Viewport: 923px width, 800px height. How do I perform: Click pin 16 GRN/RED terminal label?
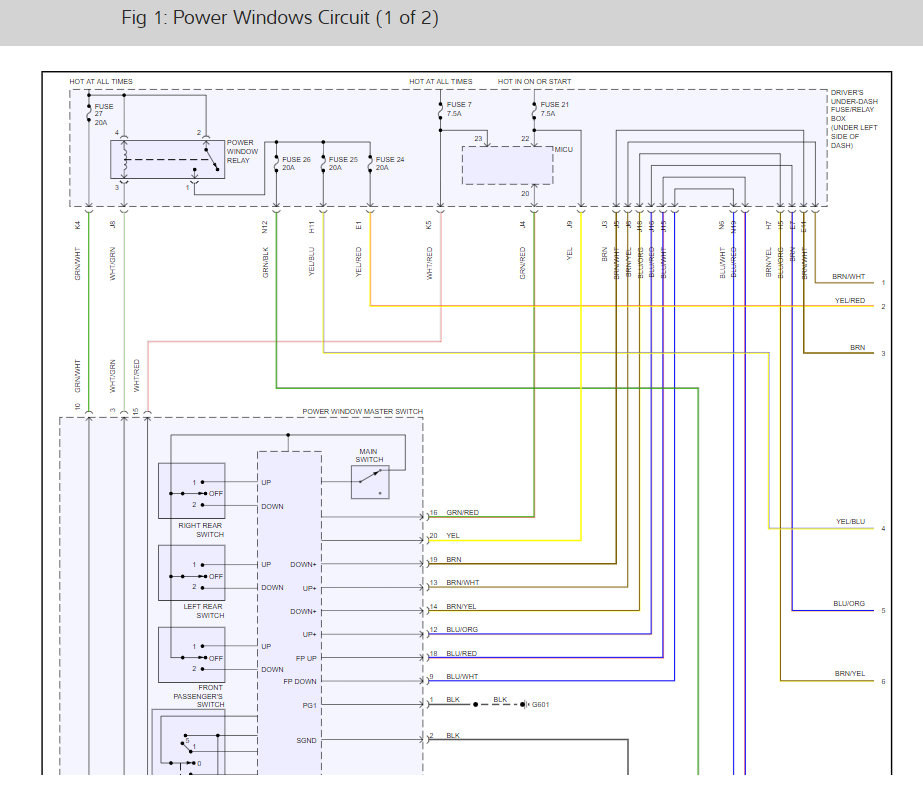click(x=454, y=513)
